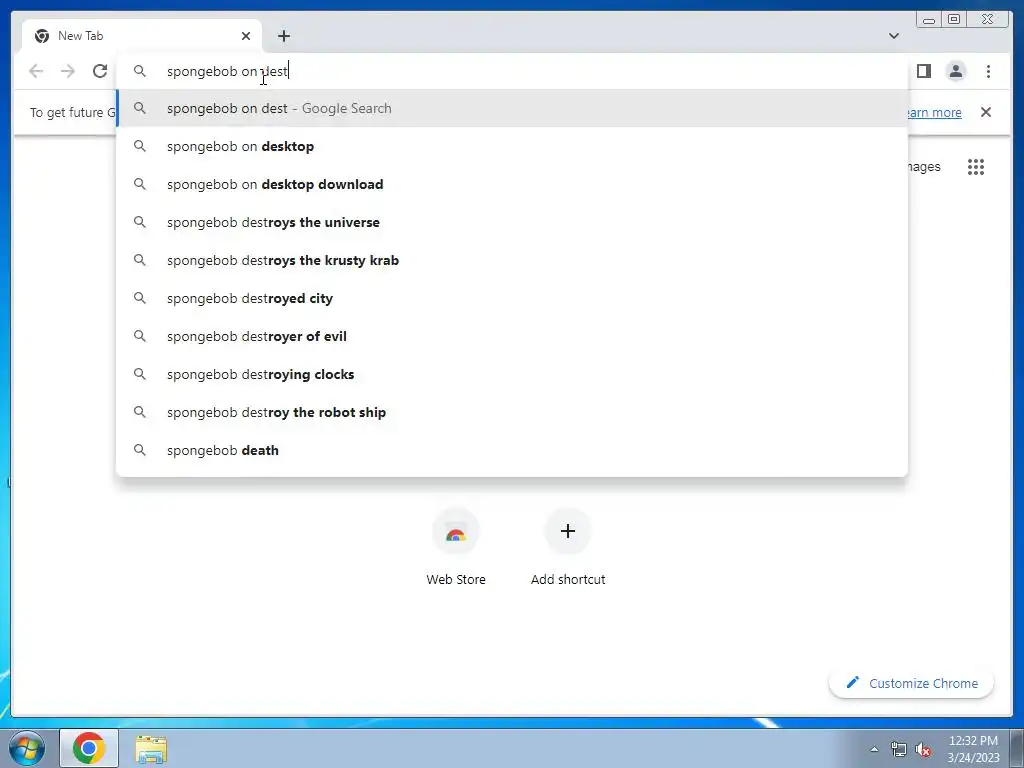The height and width of the screenshot is (768, 1024).
Task: Pick 'spongebob on desktop download' suggestion
Action: [512, 184]
